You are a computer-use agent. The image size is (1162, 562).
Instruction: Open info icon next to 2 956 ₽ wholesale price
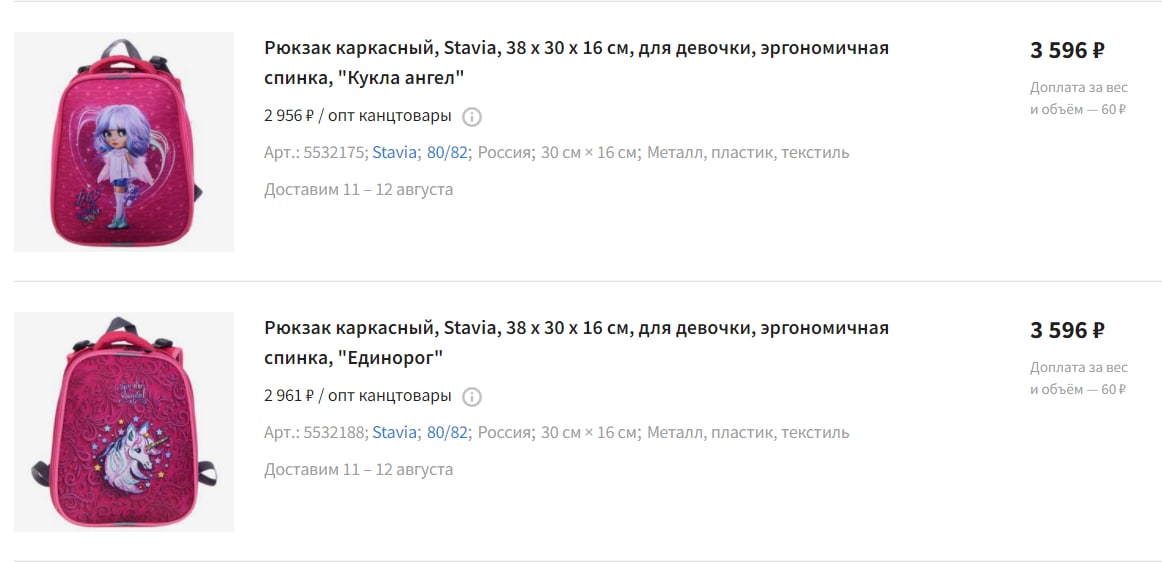[472, 117]
